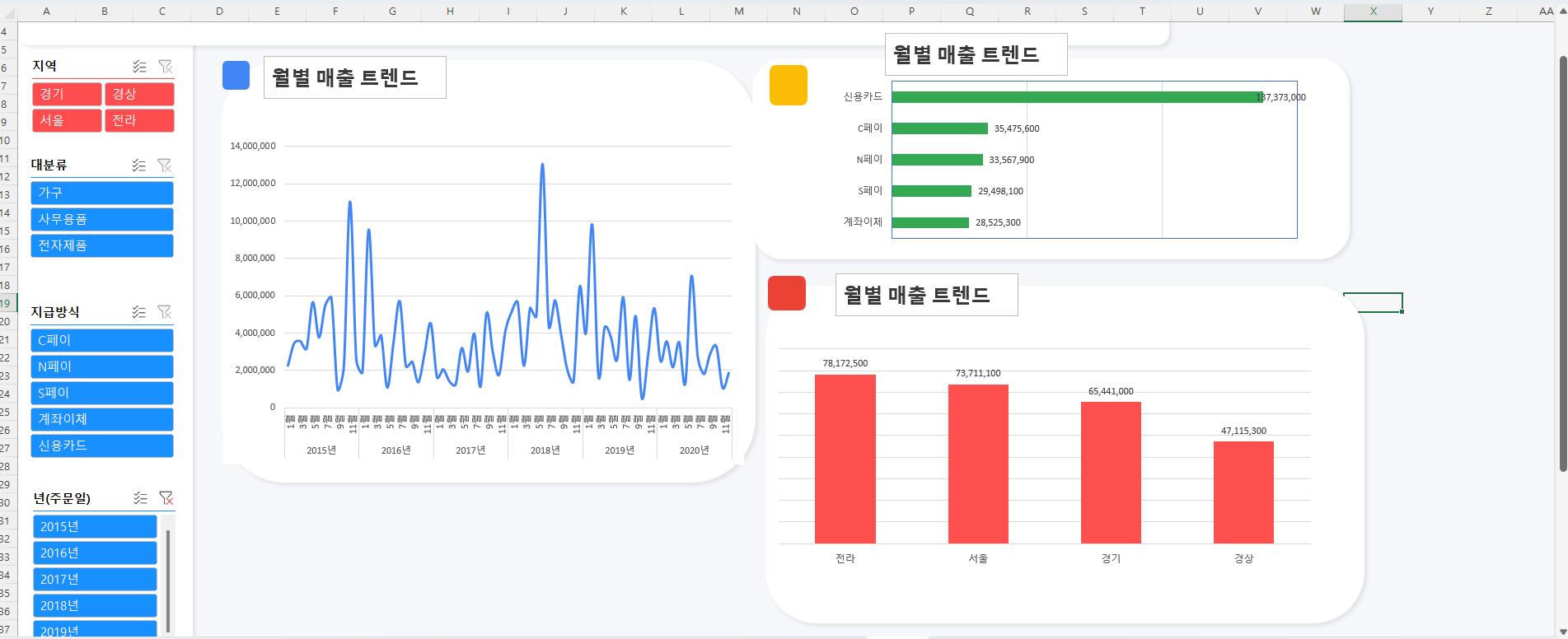Screen dimensions: 1568x639
Task: Select the N페이 bar in payment chart
Action: coord(938,160)
